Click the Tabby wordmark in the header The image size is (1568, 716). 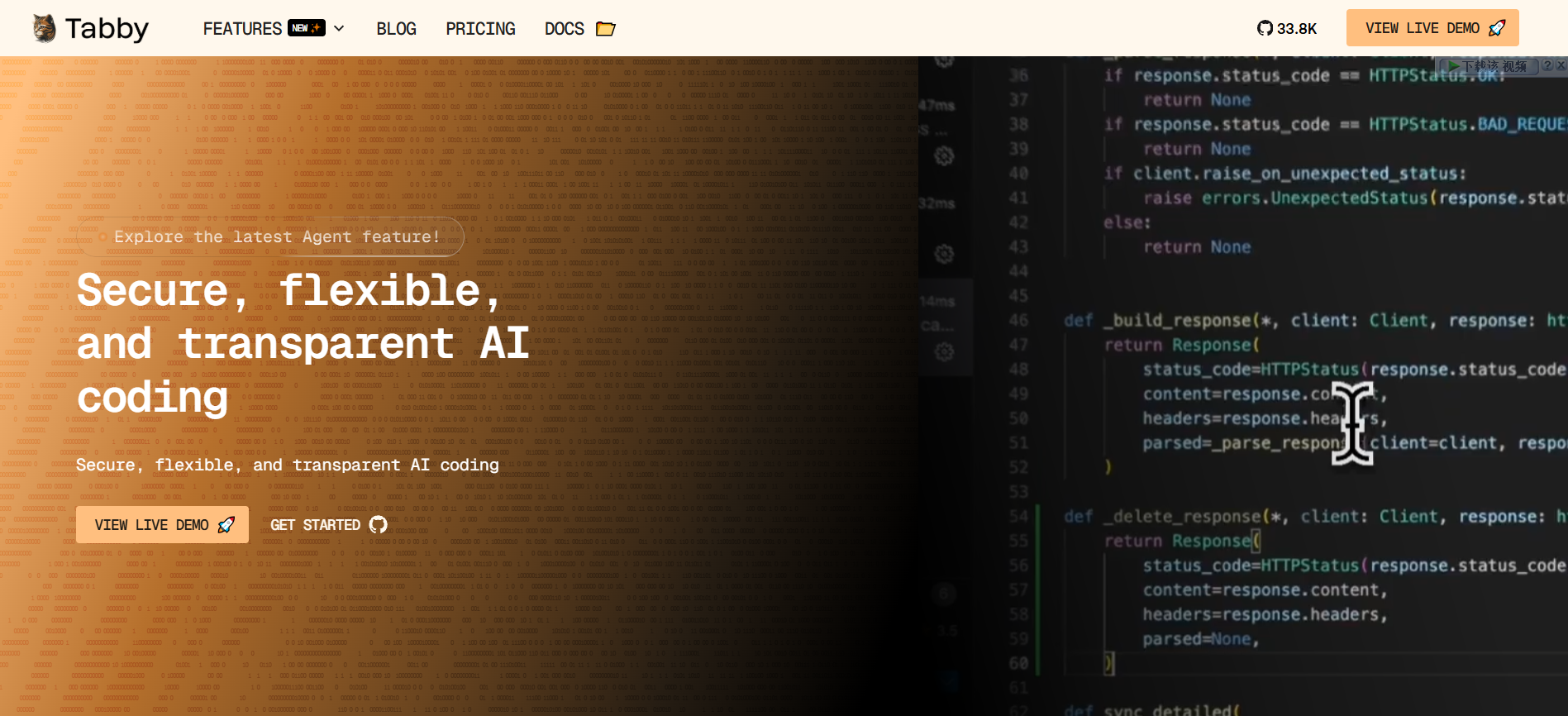107,29
